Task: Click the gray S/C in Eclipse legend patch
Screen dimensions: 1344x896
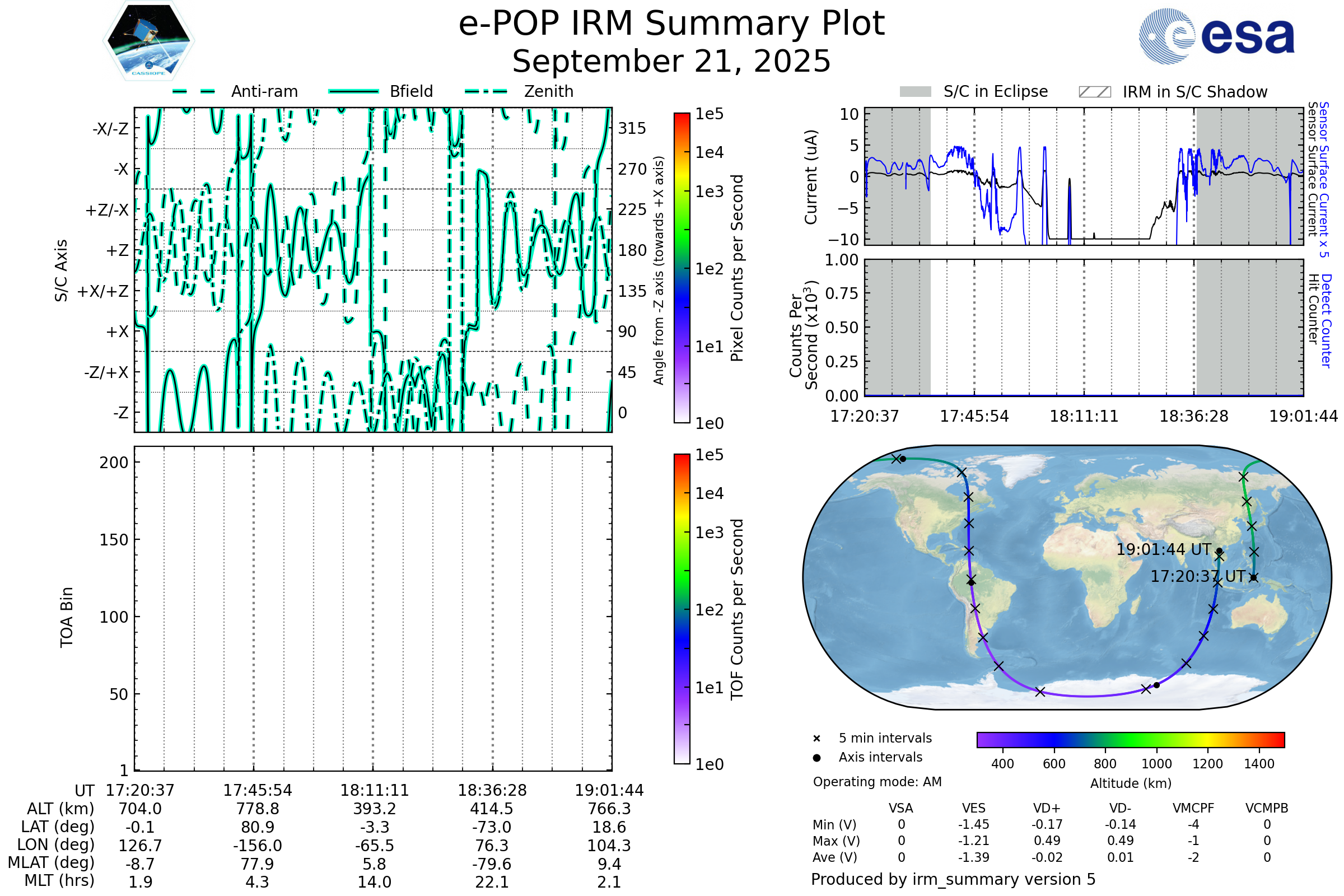Action: (x=916, y=92)
